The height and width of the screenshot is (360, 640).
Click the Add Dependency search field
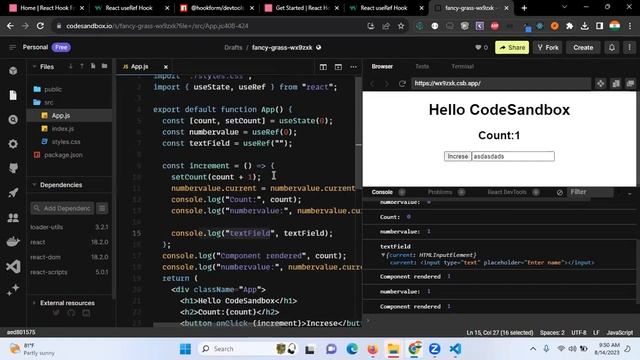pyautogui.click(x=62, y=209)
